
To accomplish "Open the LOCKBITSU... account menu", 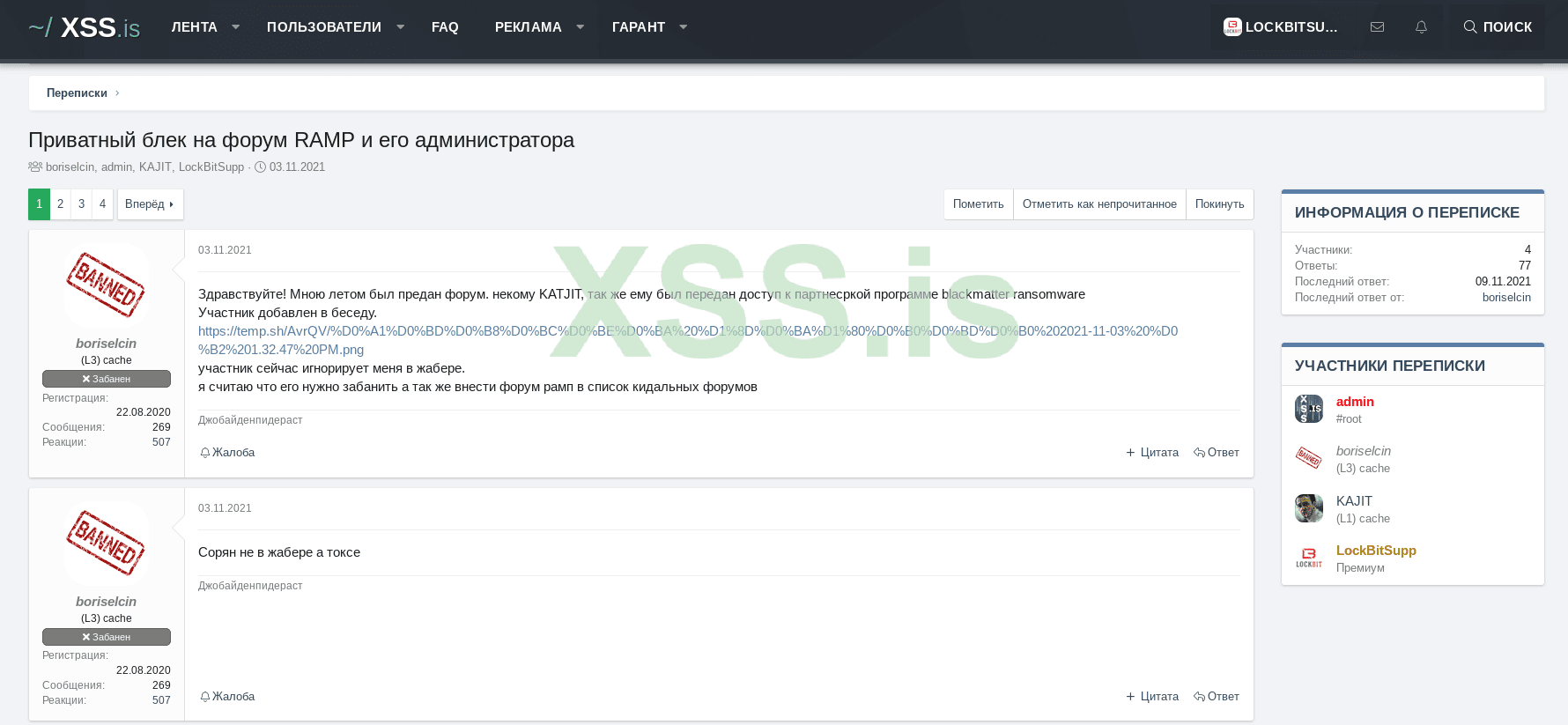I will [1281, 27].
